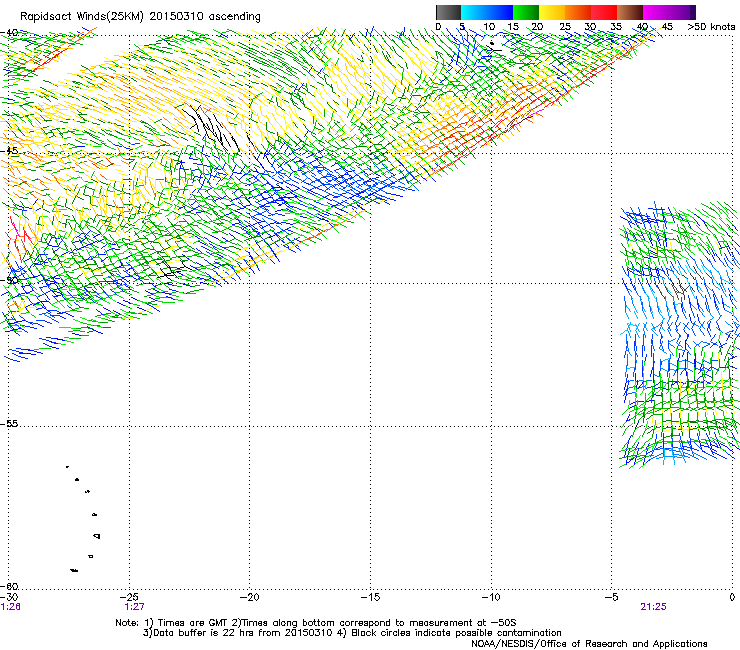Click the latitude label '-60'

pyautogui.click(x=10, y=587)
